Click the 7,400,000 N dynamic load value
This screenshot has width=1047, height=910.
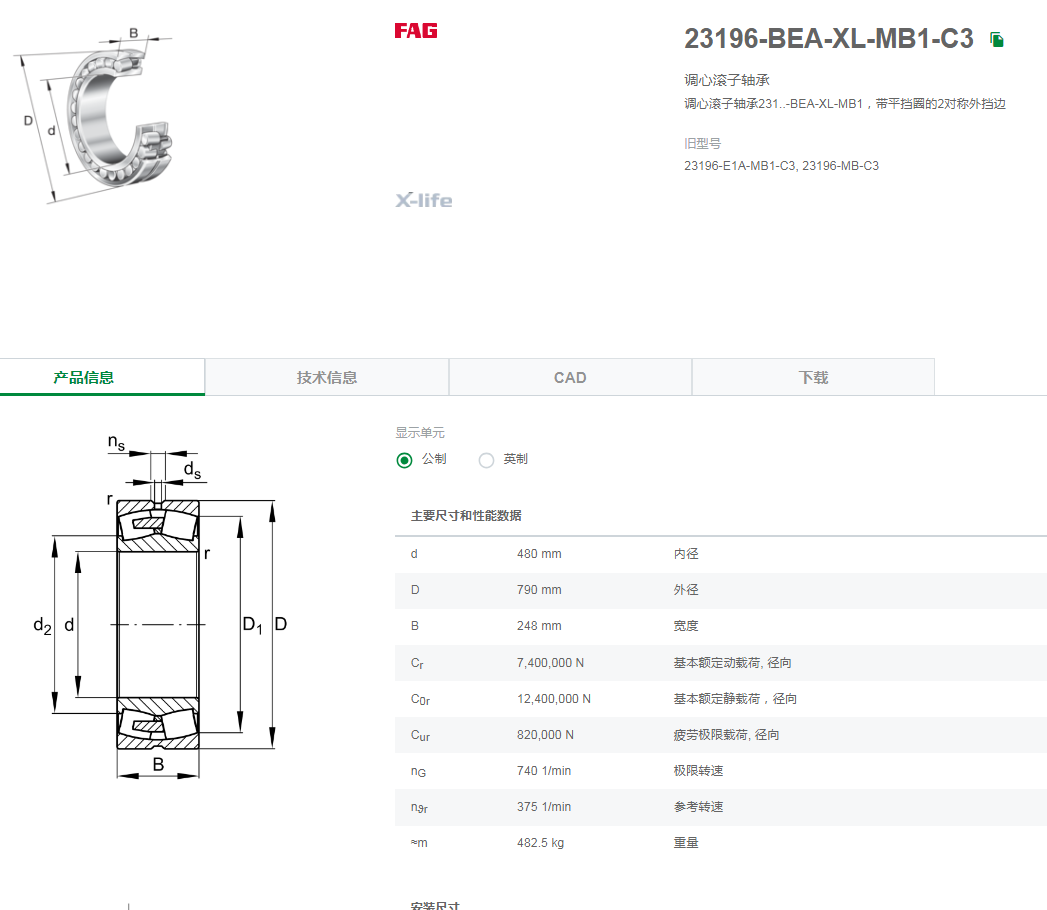[550, 662]
